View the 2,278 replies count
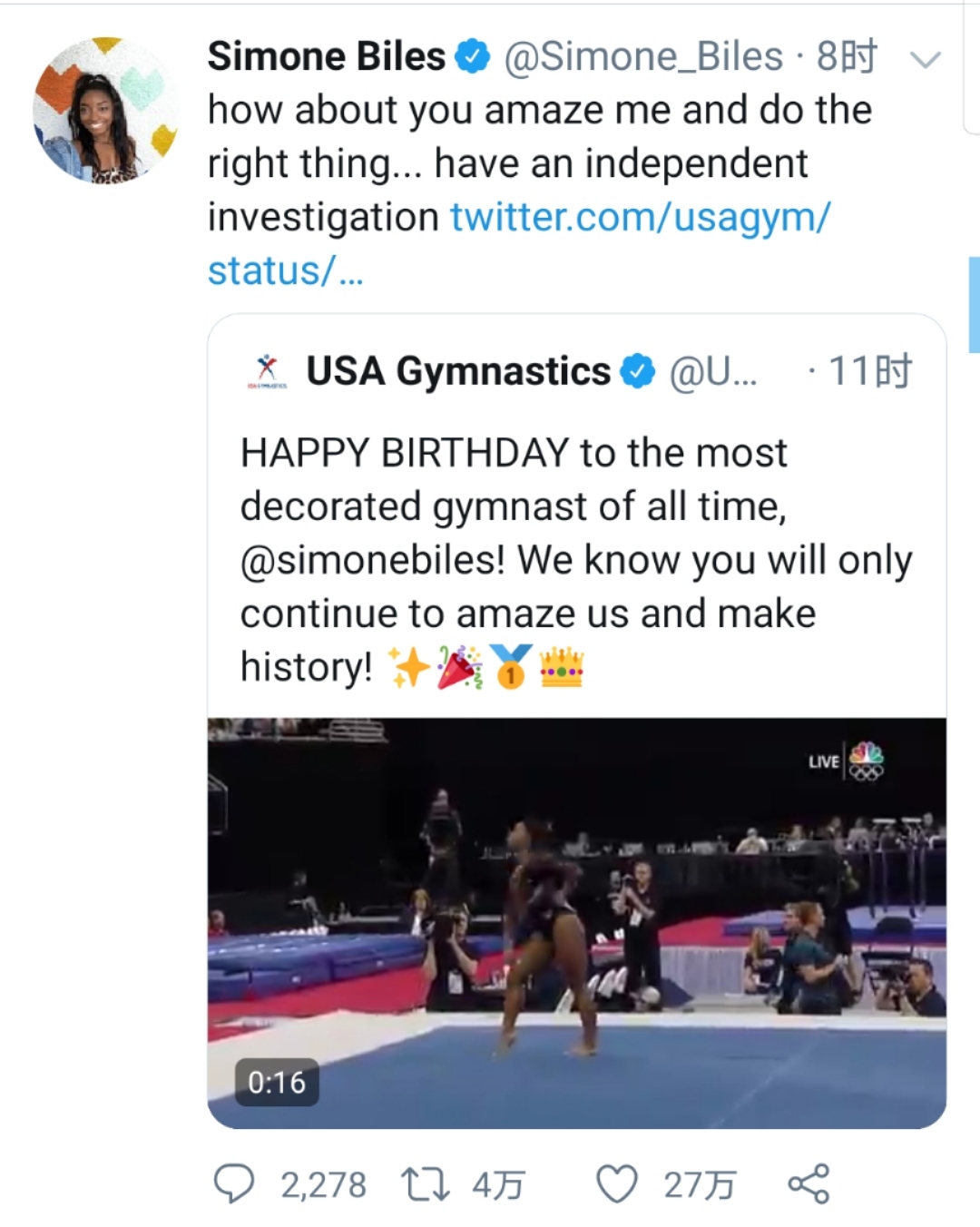980x1227 pixels. [x=323, y=1184]
